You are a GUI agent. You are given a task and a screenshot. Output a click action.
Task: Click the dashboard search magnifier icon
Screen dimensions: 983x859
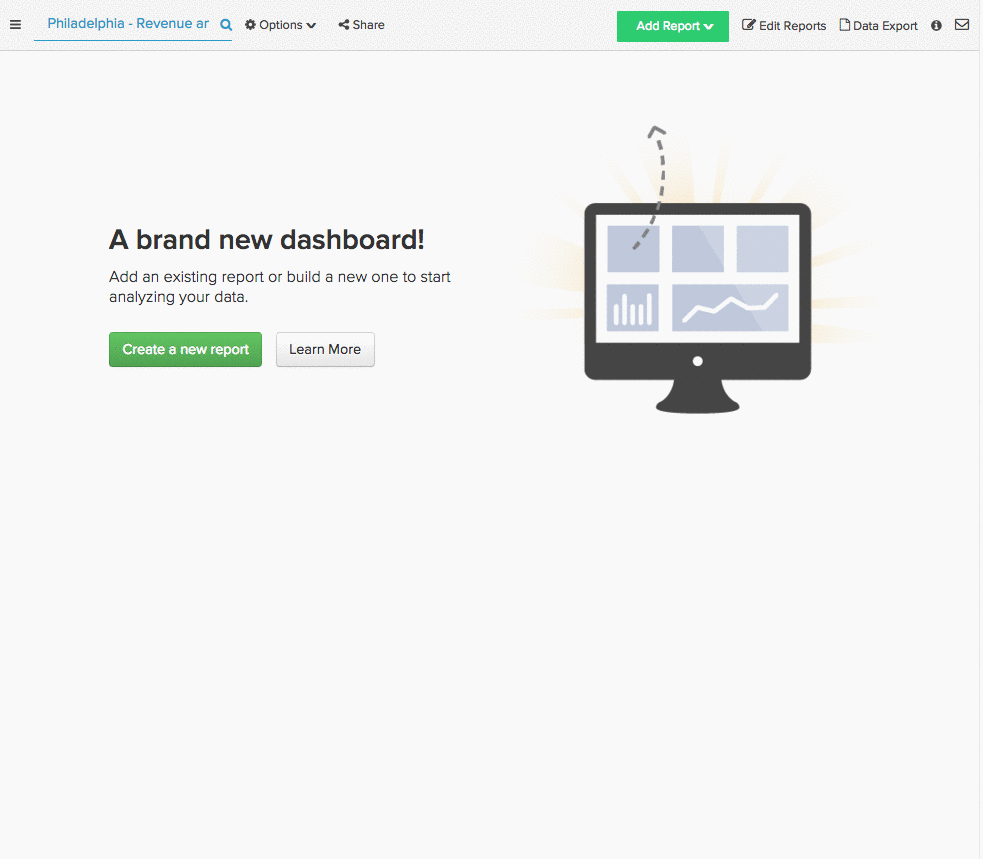226,25
